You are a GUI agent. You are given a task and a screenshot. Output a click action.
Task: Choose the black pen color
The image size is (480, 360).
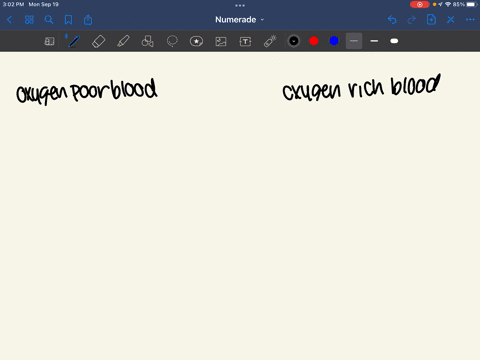[294, 41]
